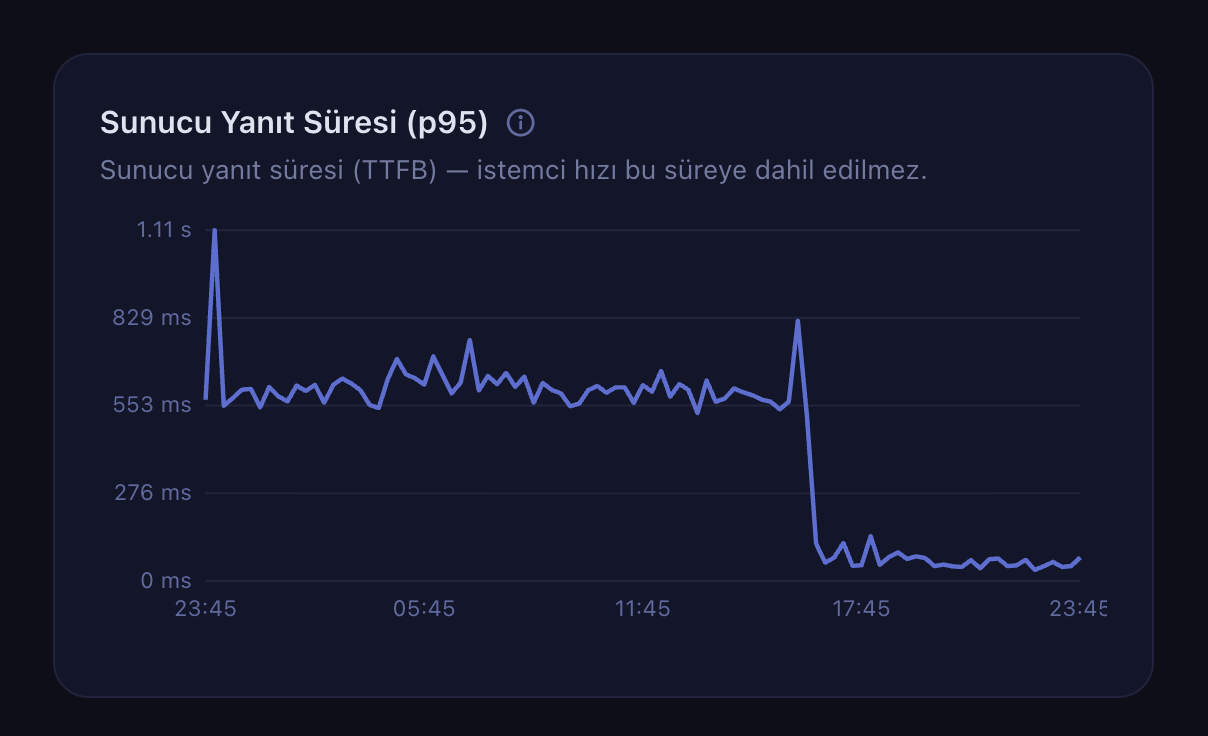Click the first data point of the line
This screenshot has height=736, width=1208.
point(205,398)
